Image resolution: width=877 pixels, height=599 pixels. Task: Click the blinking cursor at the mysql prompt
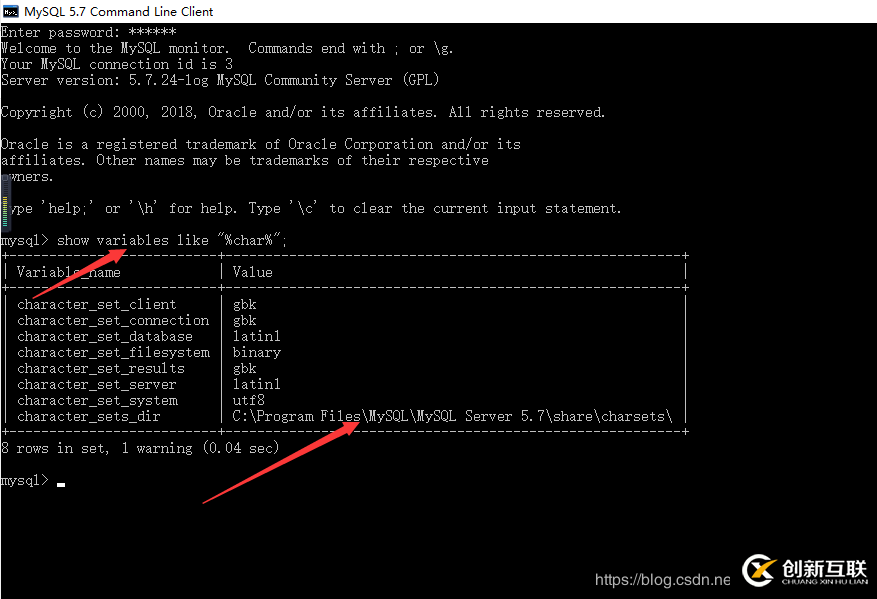[x=60, y=482]
